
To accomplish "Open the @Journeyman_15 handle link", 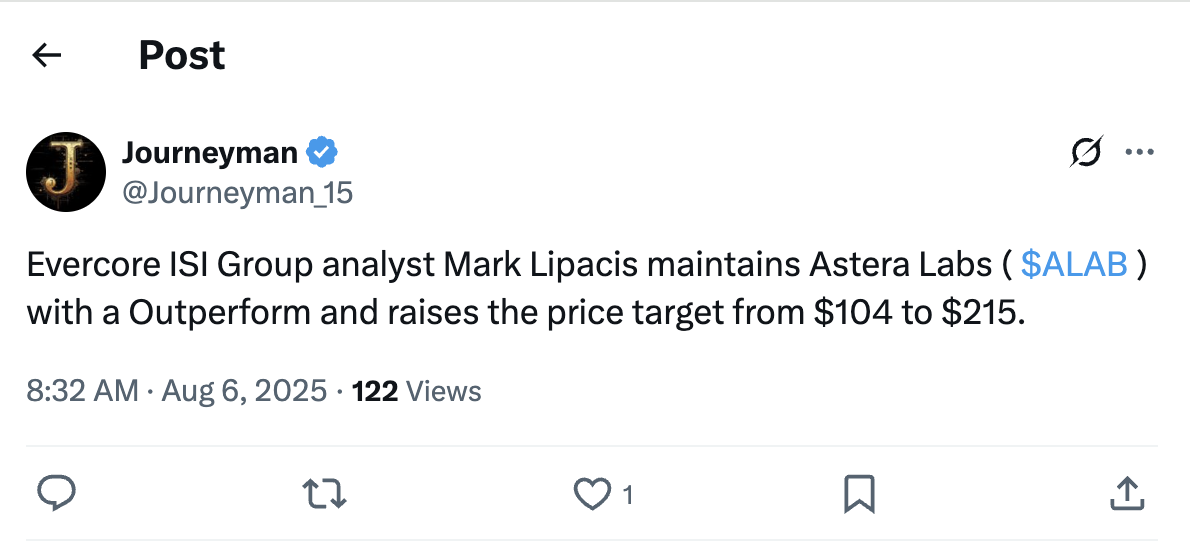I will pyautogui.click(x=237, y=192).
